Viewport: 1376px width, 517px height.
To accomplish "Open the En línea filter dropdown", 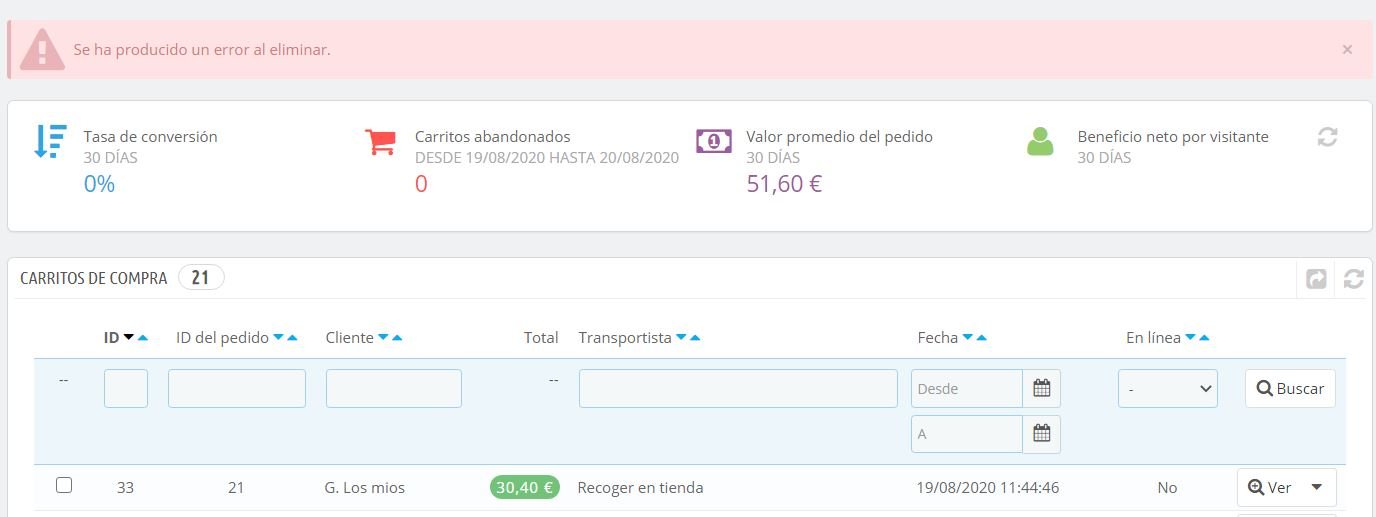I will (1167, 389).
